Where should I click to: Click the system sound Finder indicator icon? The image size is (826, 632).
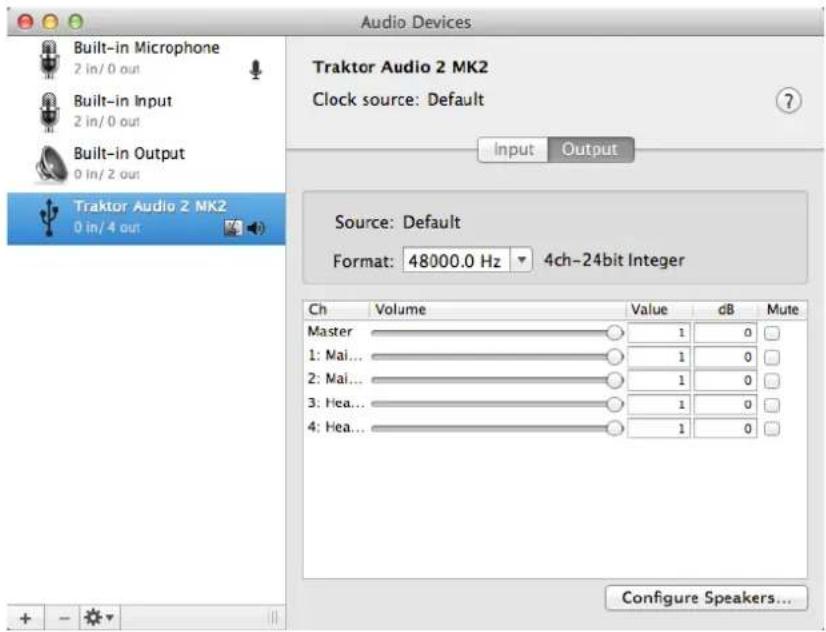click(x=233, y=228)
